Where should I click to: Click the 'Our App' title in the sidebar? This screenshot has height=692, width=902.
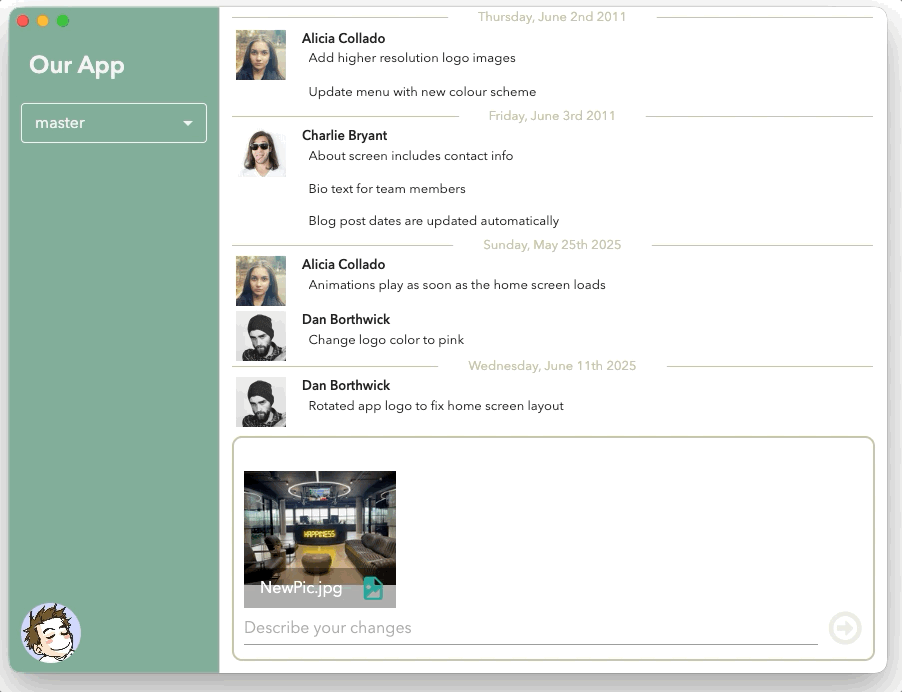pos(77,65)
